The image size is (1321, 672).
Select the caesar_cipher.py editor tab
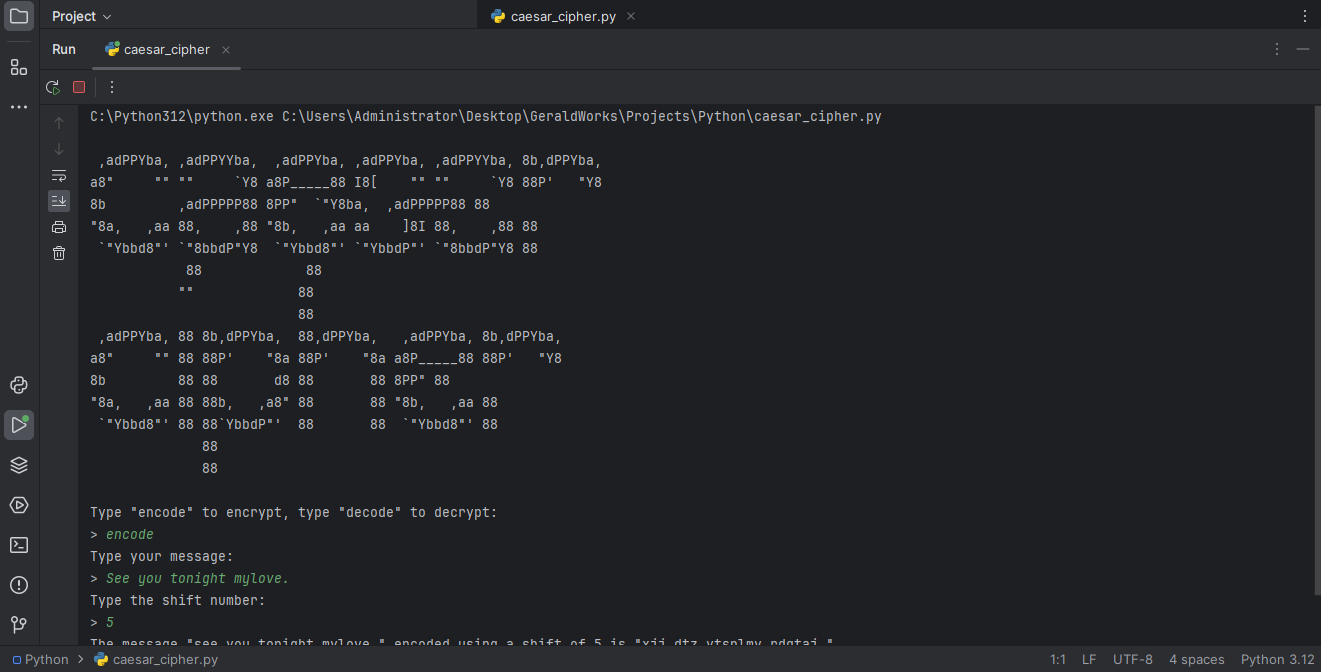point(562,16)
